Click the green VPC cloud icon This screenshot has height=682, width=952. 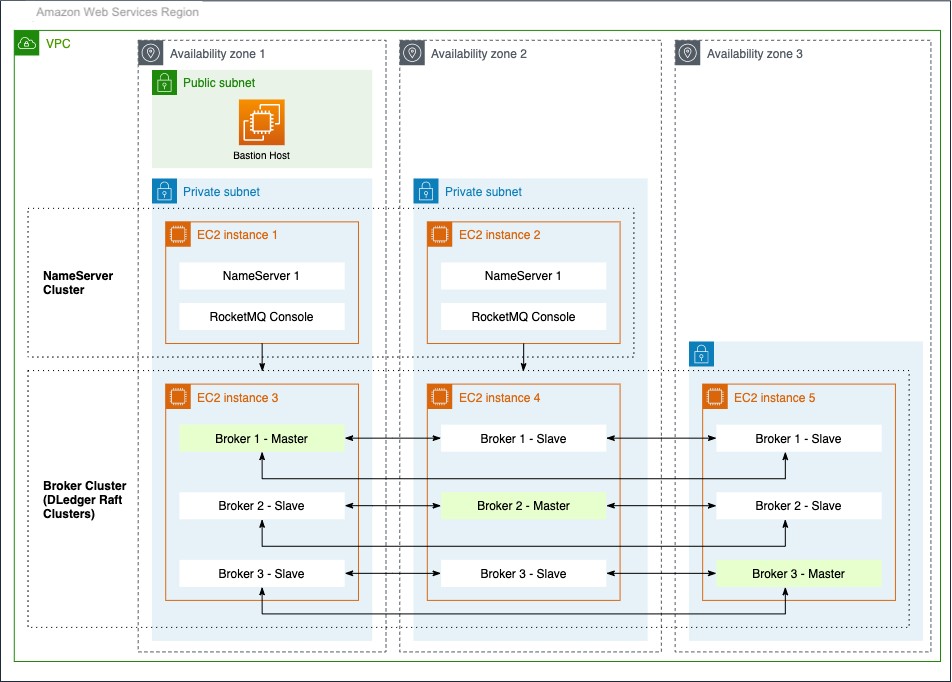tap(27, 43)
